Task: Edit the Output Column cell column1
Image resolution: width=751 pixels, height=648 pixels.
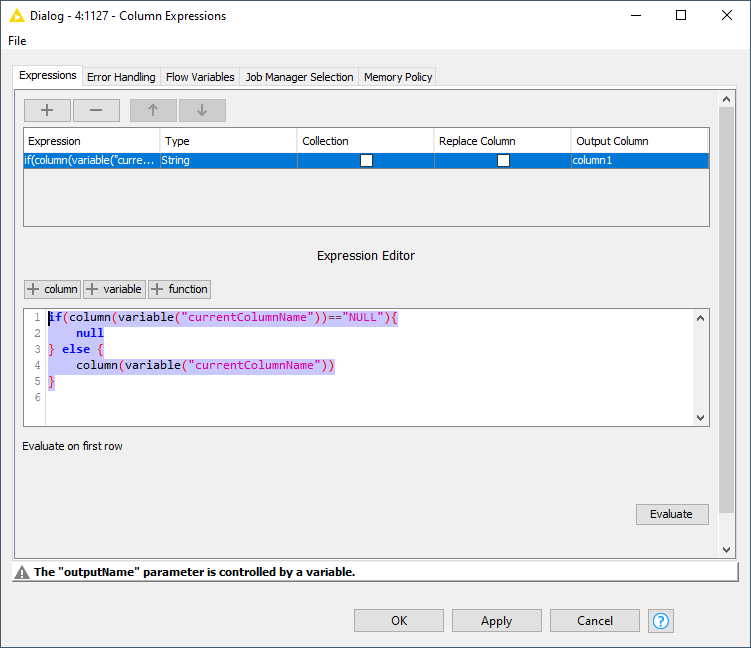Action: pyautogui.click(x=639, y=160)
